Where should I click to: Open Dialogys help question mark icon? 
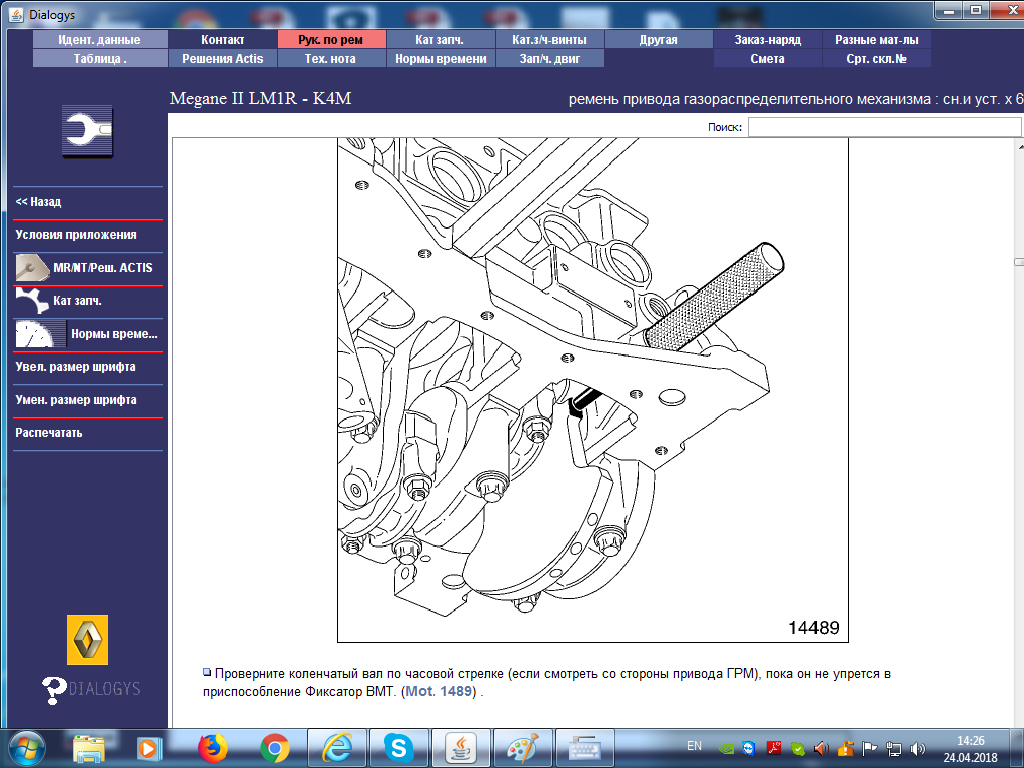tap(54, 690)
